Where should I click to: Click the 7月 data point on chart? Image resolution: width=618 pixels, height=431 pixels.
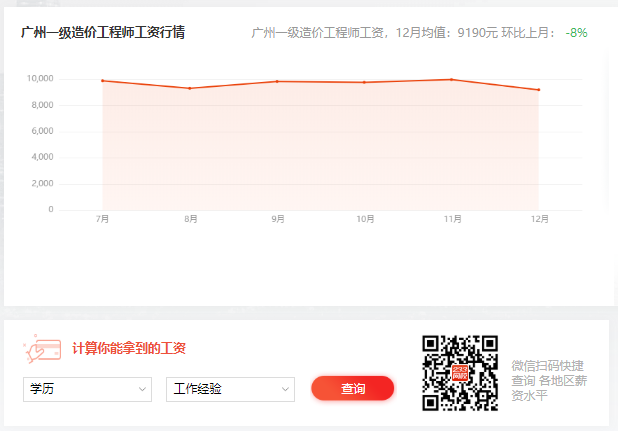coord(103,81)
